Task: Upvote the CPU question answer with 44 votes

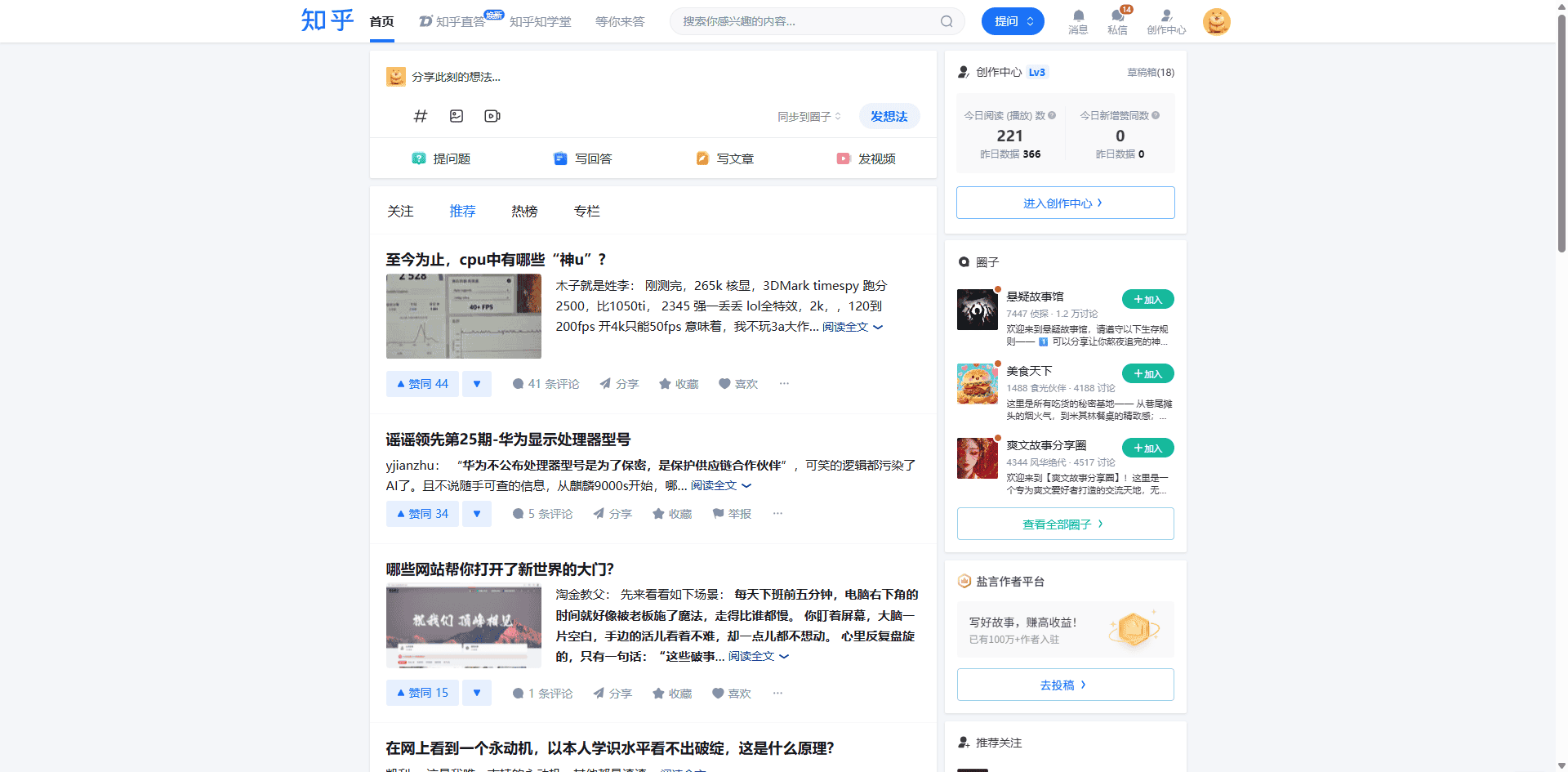Action: click(422, 384)
